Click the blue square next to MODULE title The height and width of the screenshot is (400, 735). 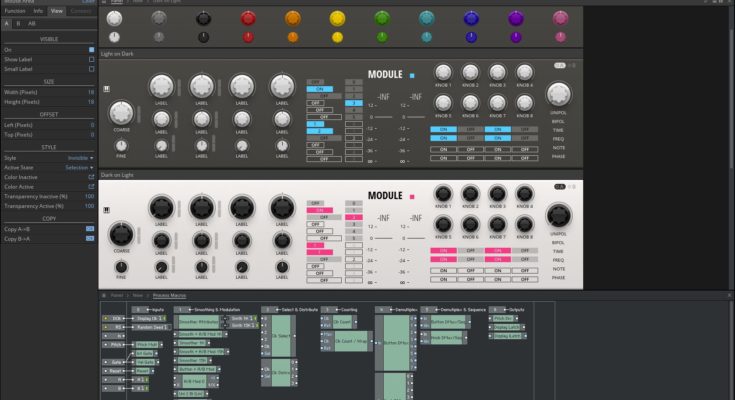[411, 74]
